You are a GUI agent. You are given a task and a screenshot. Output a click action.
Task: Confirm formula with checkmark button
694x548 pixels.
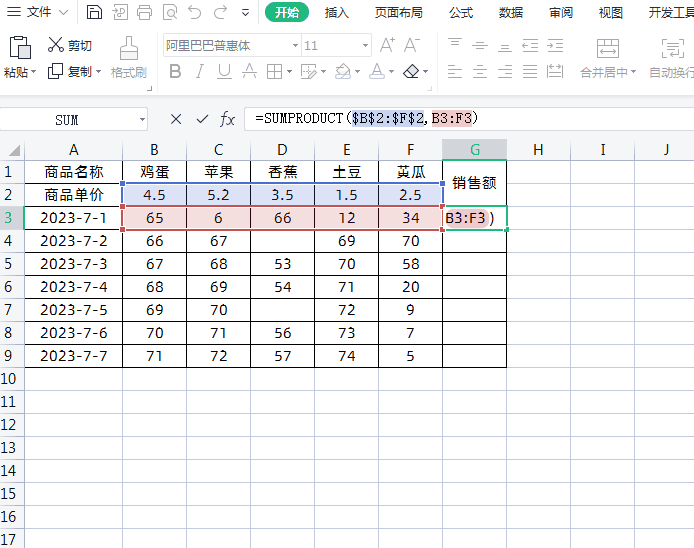coord(202,119)
